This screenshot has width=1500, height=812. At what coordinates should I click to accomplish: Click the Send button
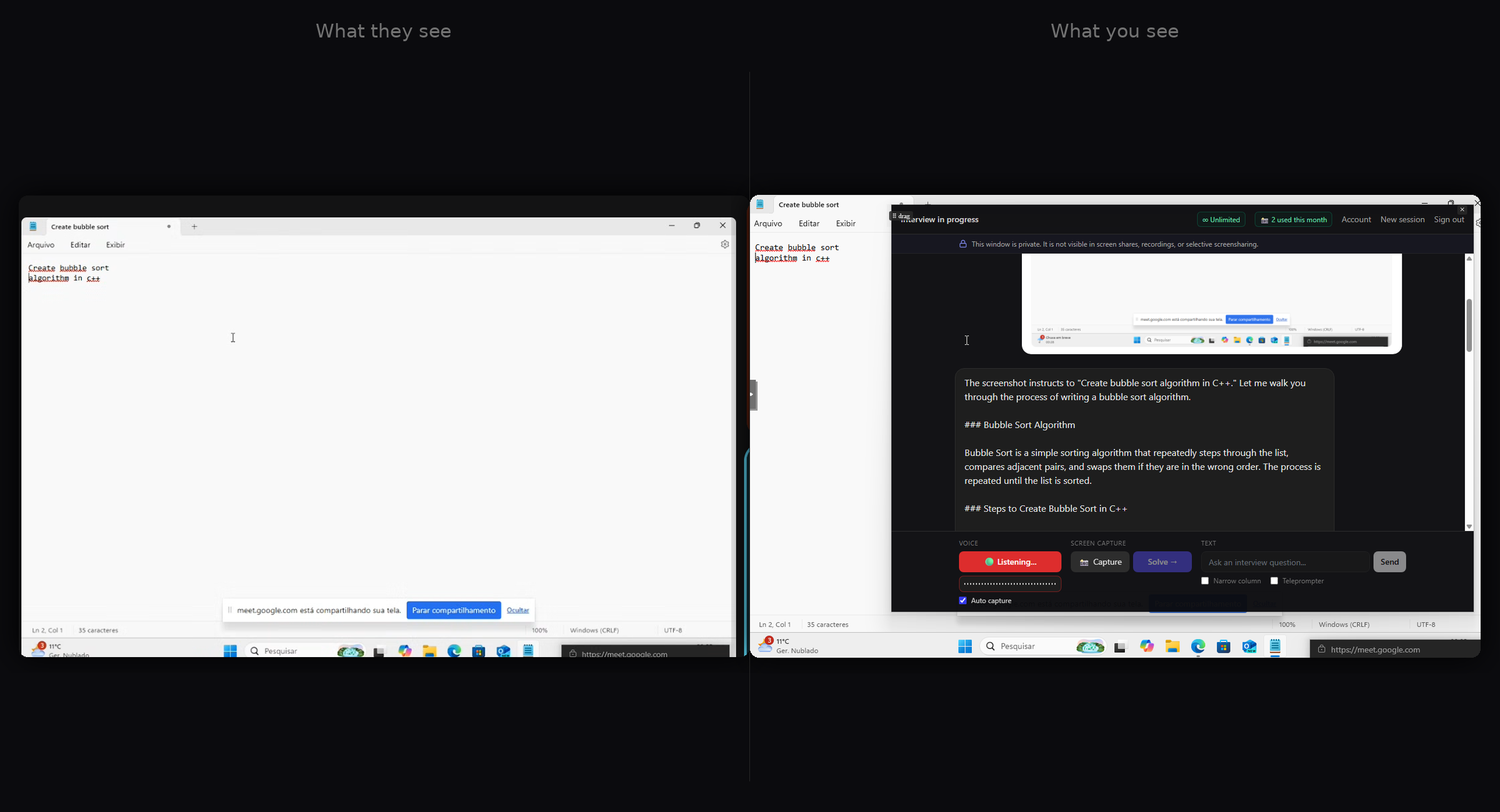[1389, 562]
